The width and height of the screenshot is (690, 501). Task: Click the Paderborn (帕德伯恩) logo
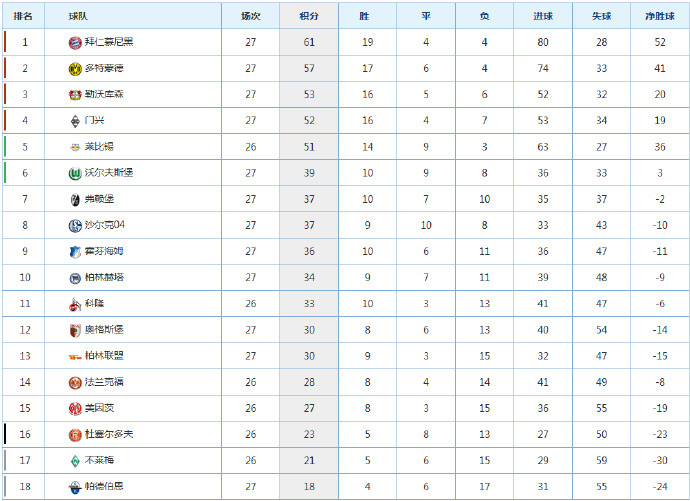point(75,487)
